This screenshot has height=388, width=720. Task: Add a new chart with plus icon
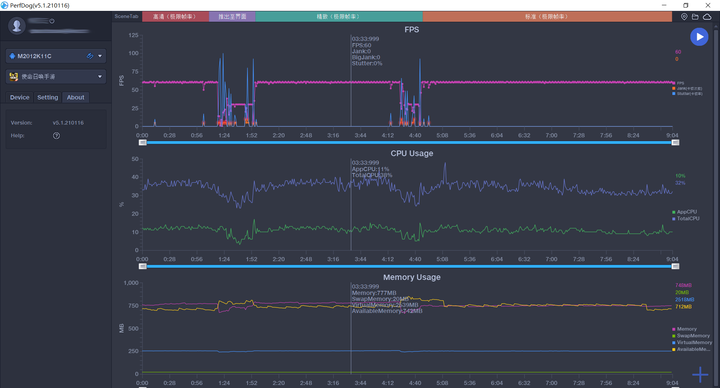(x=700, y=374)
